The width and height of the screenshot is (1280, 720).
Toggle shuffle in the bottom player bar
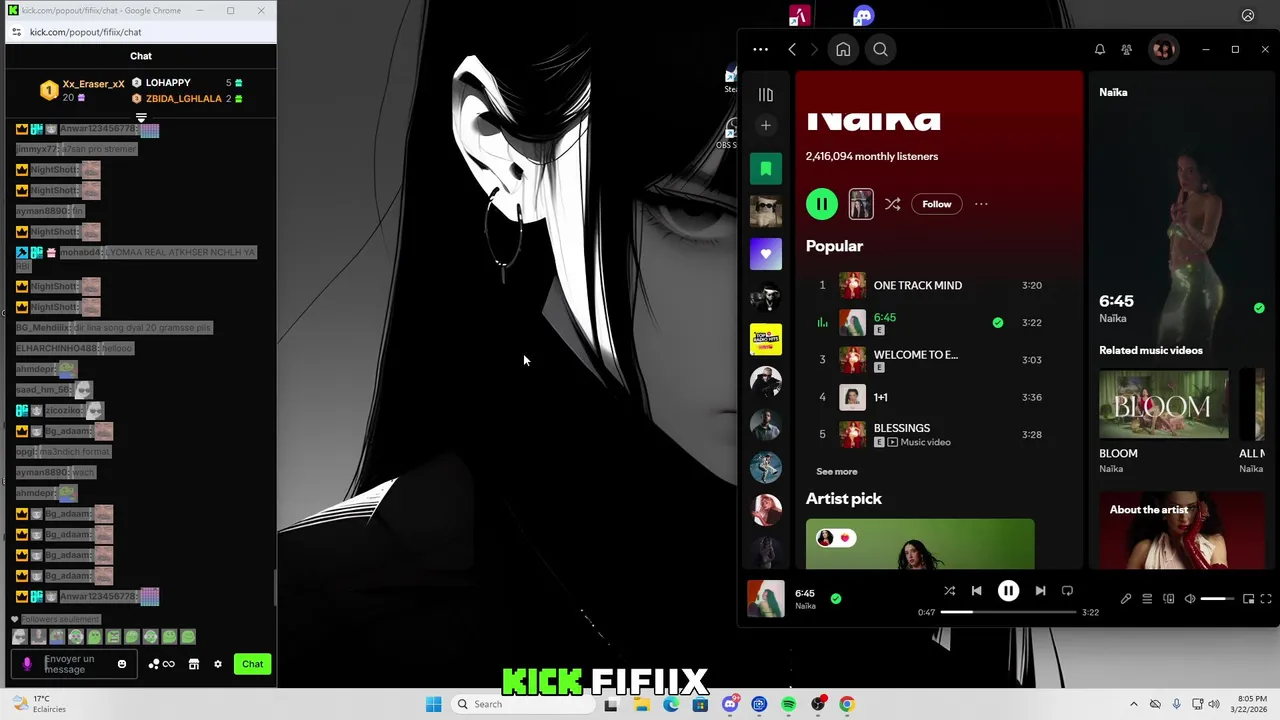coord(949,591)
